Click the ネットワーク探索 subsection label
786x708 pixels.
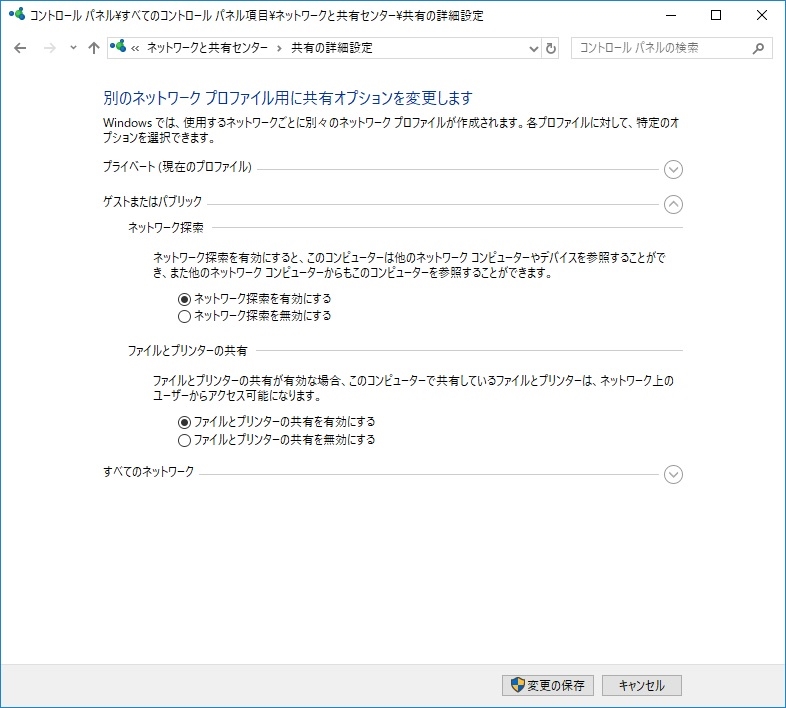166,228
